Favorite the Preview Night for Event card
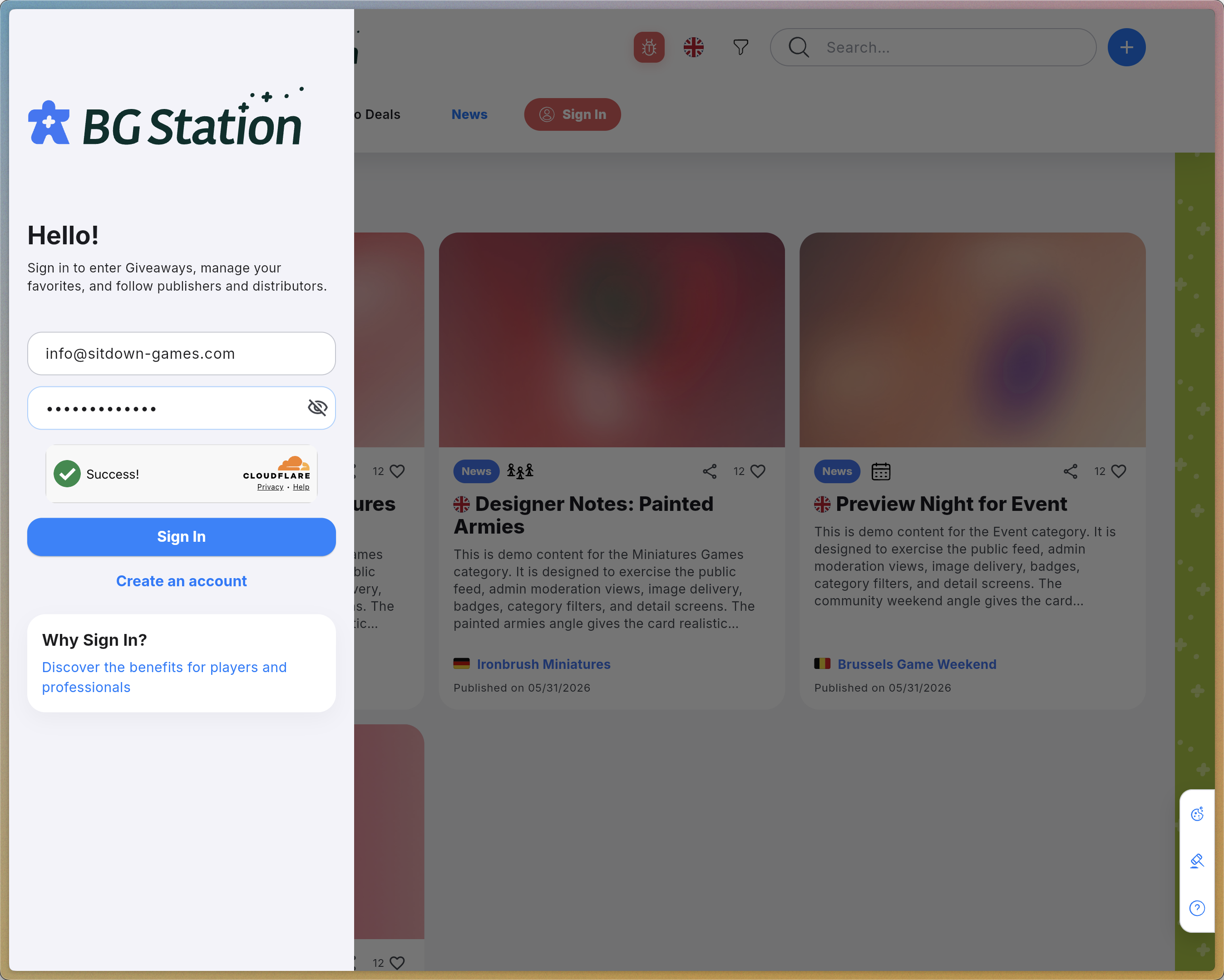1224x980 pixels. click(x=1118, y=471)
